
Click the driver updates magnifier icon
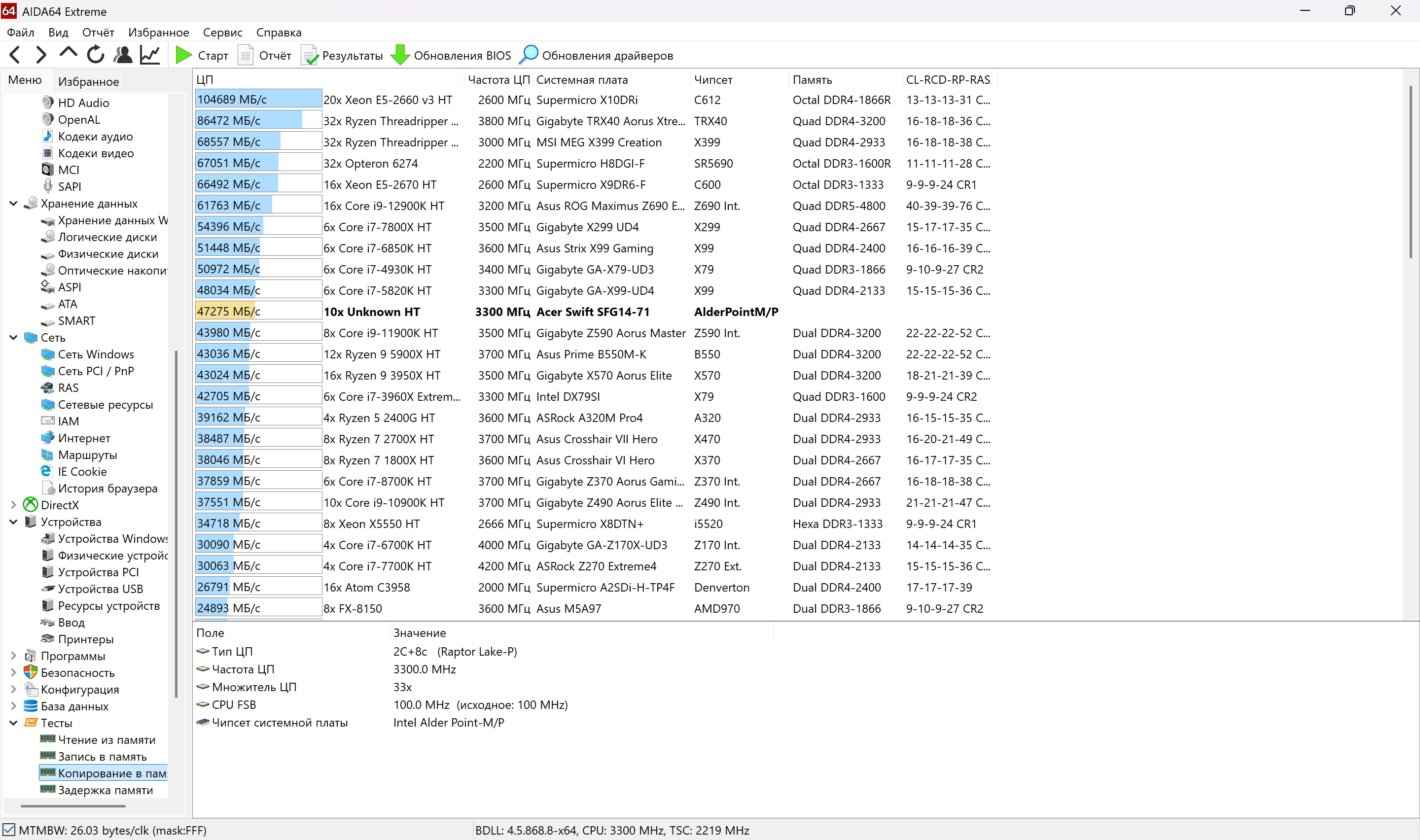point(529,55)
